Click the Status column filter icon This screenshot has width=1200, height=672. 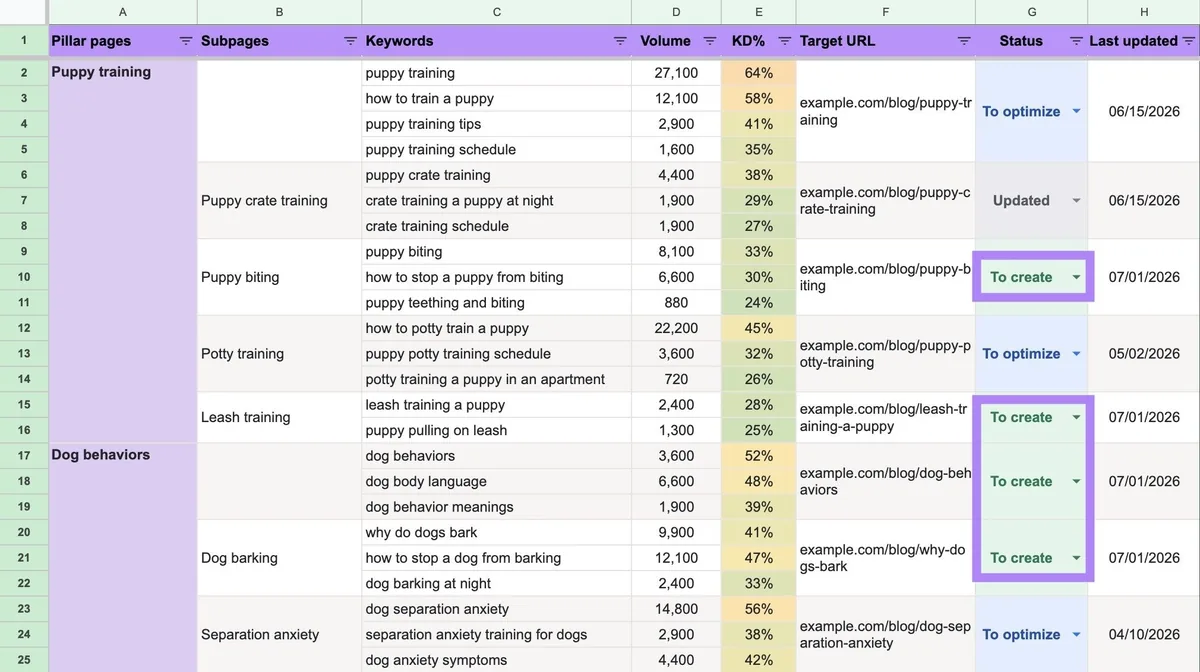[x=1076, y=41]
